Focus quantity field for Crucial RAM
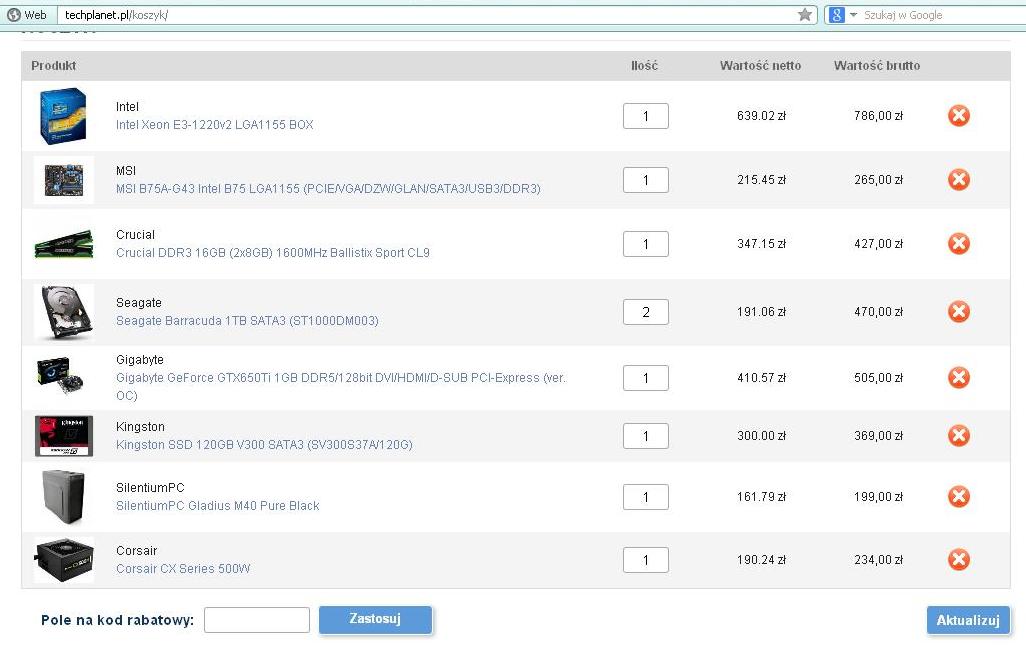 (x=646, y=244)
